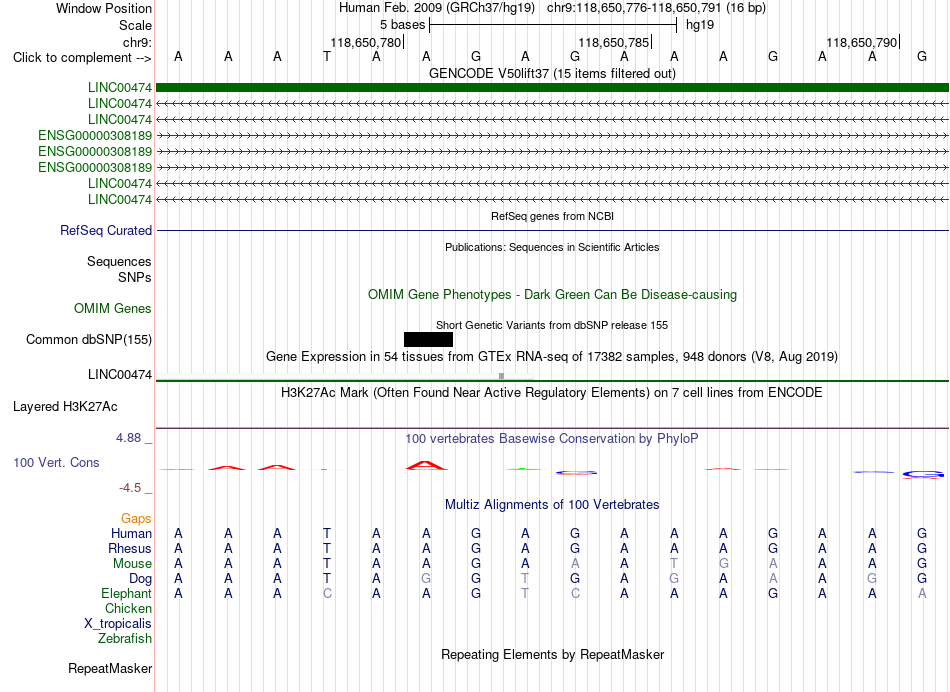950x692 pixels.
Task: Click the SNPs label of the Publications track
Action: (x=135, y=277)
